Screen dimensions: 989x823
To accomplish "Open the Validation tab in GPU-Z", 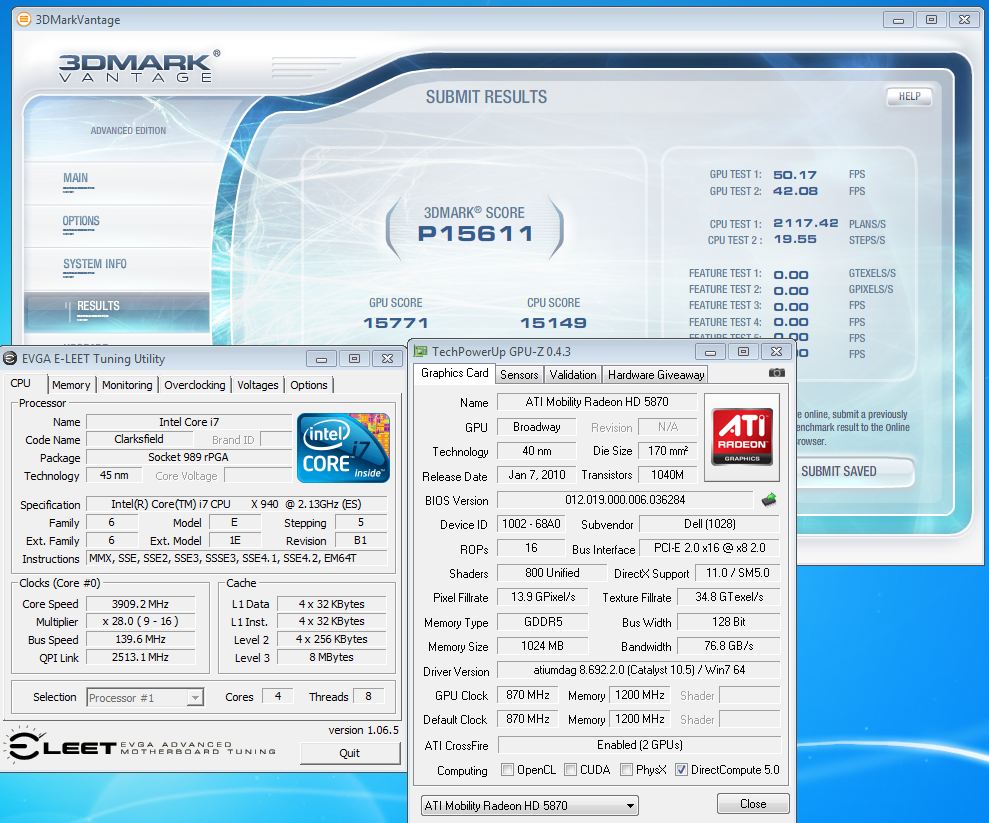I will click(573, 375).
